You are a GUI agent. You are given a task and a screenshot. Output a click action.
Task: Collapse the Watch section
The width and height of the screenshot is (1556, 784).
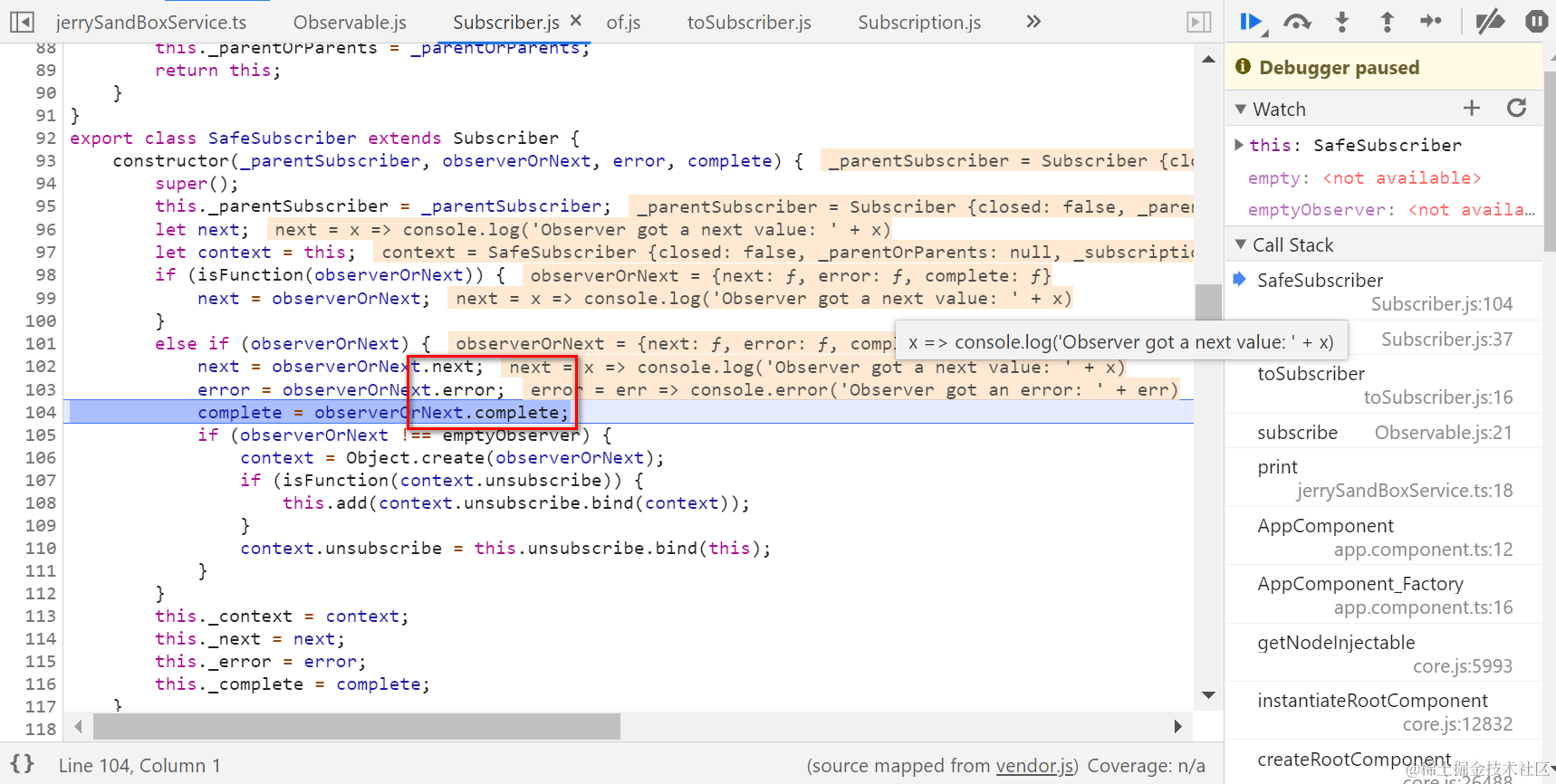[1241, 110]
